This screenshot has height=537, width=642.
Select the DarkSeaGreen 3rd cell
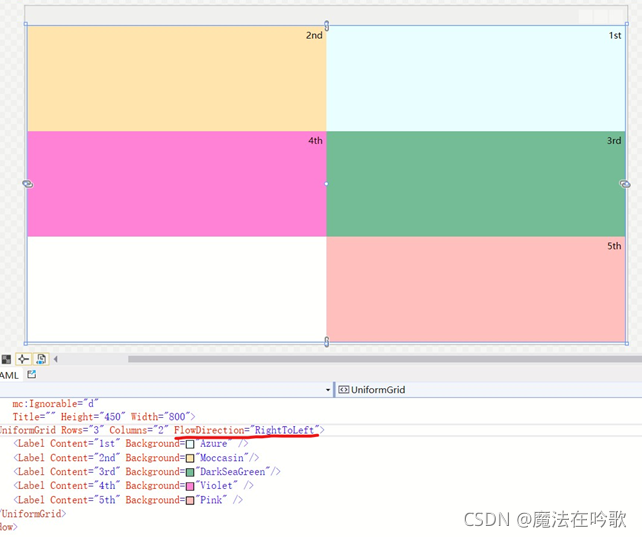pos(476,184)
